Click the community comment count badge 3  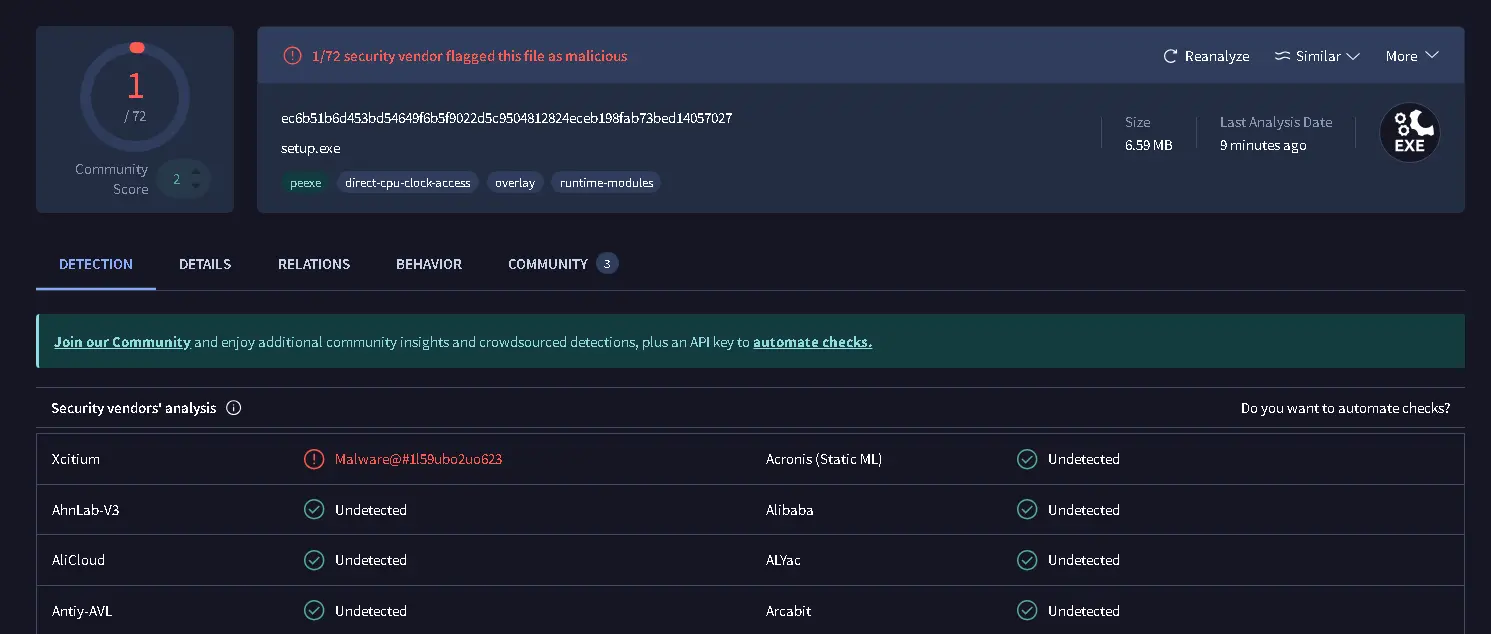pyautogui.click(x=607, y=264)
